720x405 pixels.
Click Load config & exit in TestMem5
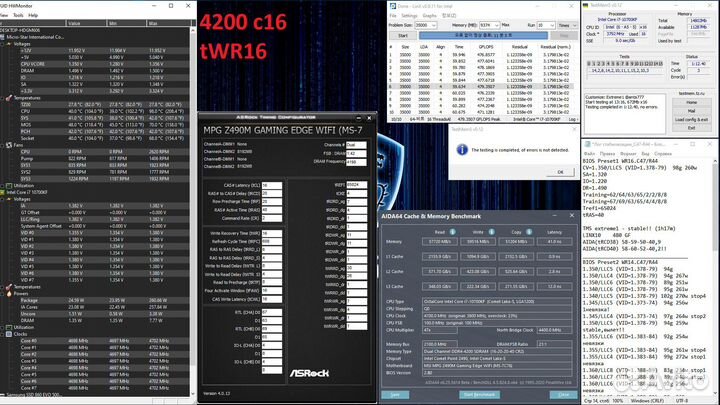pos(692,119)
